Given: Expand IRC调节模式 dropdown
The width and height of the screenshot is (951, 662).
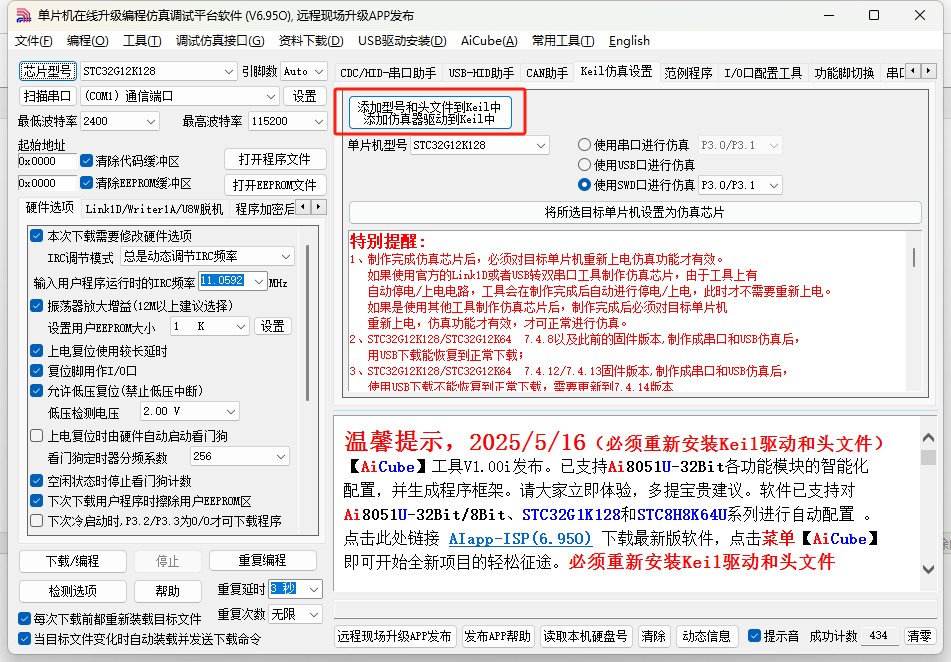Looking at the screenshot, I should coord(286,256).
